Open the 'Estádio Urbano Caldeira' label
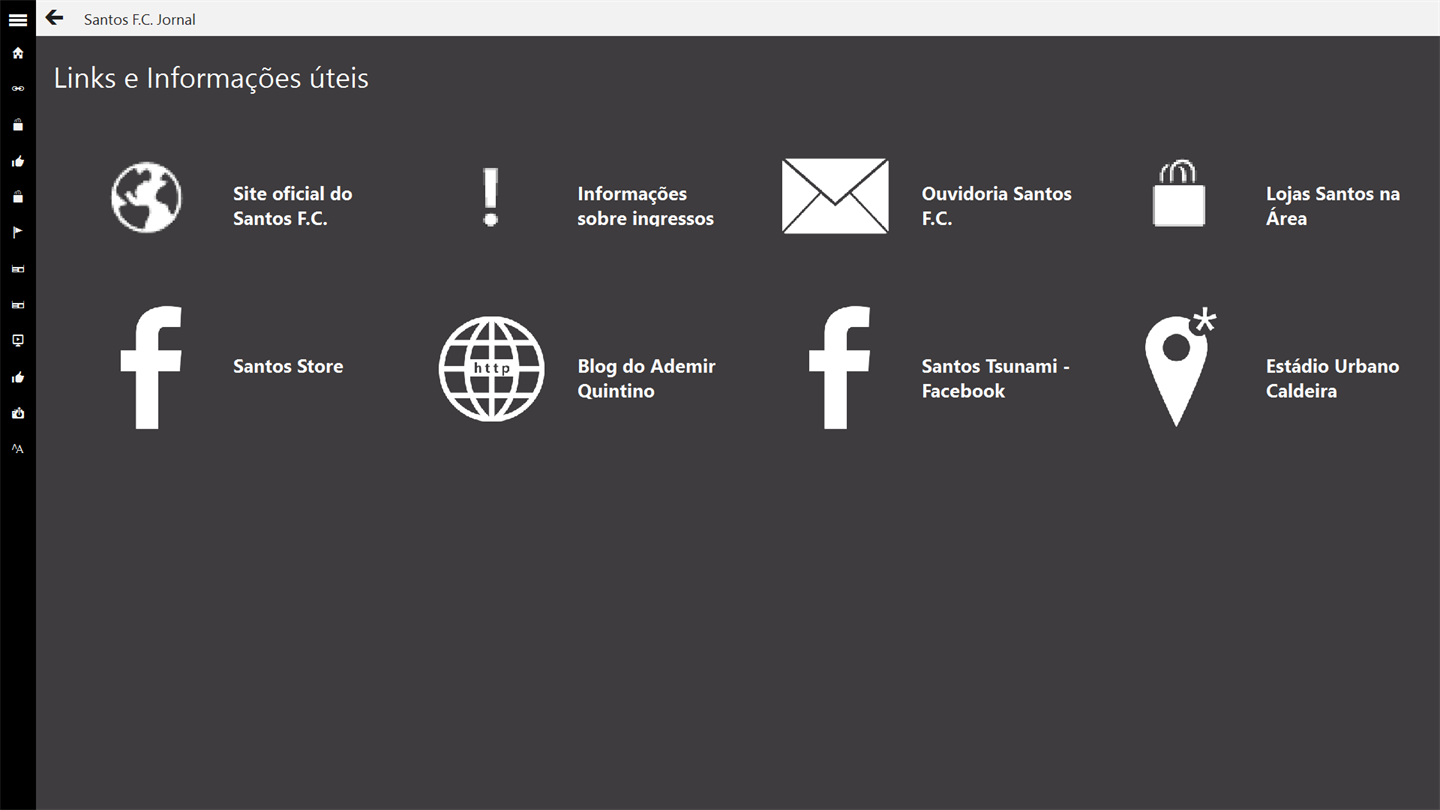The width and height of the screenshot is (1440, 810). click(x=1333, y=378)
